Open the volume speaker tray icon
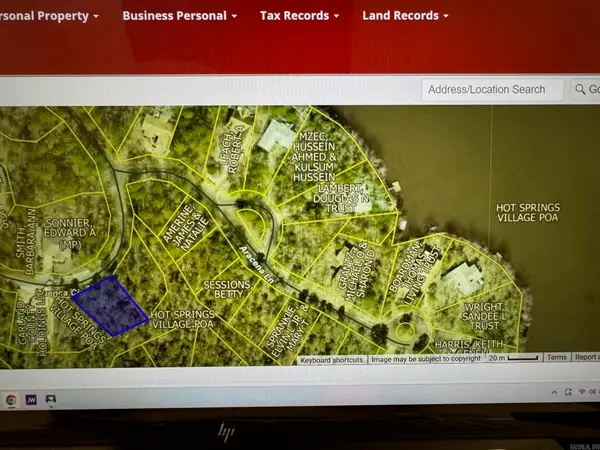Image resolution: width=600 pixels, height=450 pixels. tap(592, 391)
